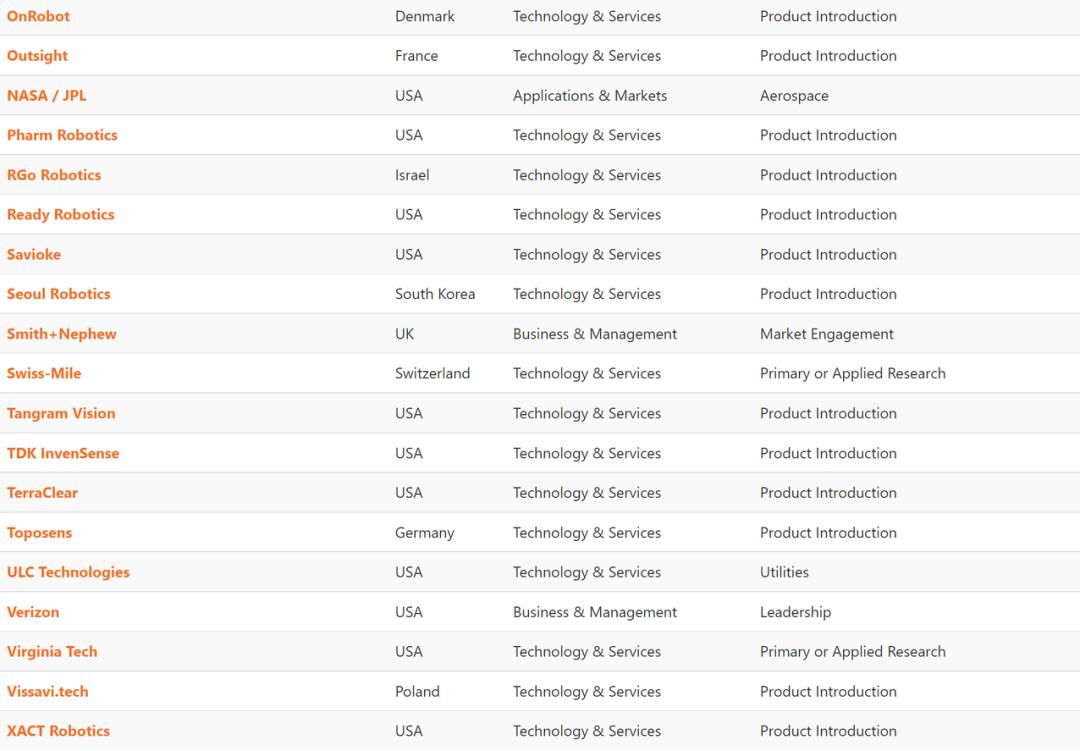Click the Outsight link
The height and width of the screenshot is (751, 1080).
coord(37,56)
